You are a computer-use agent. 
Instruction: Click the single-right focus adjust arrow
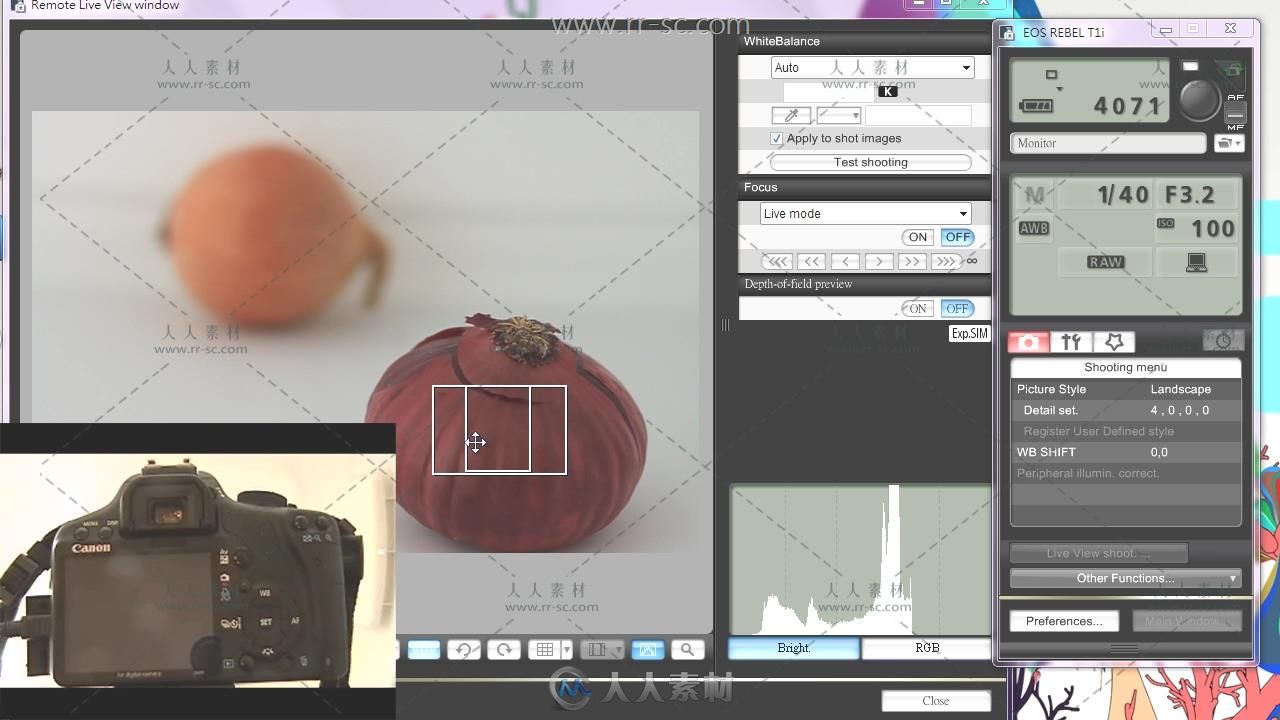[879, 261]
